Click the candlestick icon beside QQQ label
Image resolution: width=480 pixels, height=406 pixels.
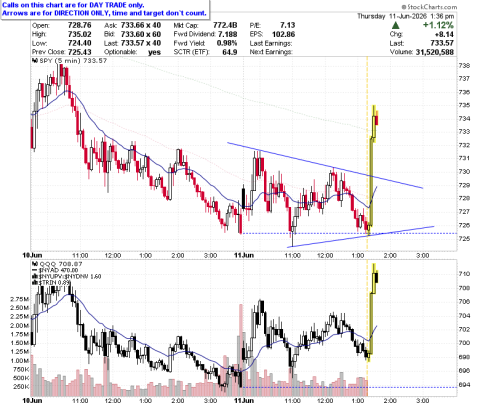(x=34, y=264)
